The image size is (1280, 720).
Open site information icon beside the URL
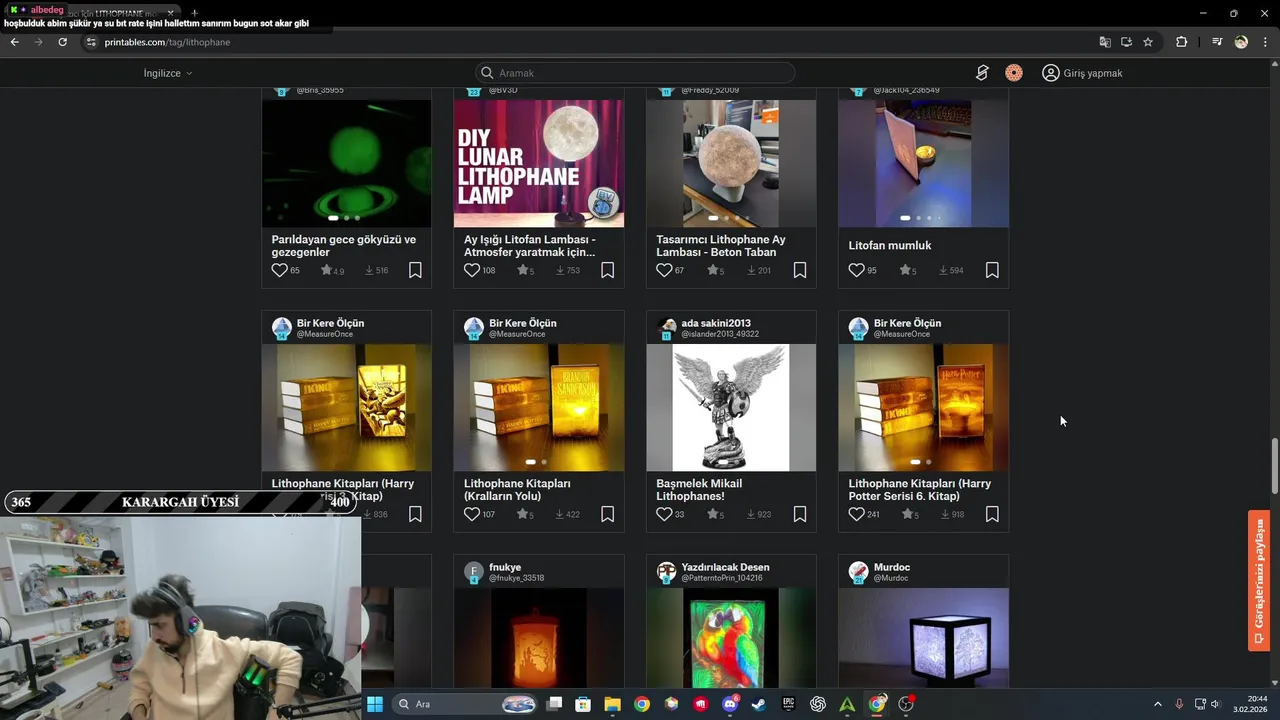(91, 42)
